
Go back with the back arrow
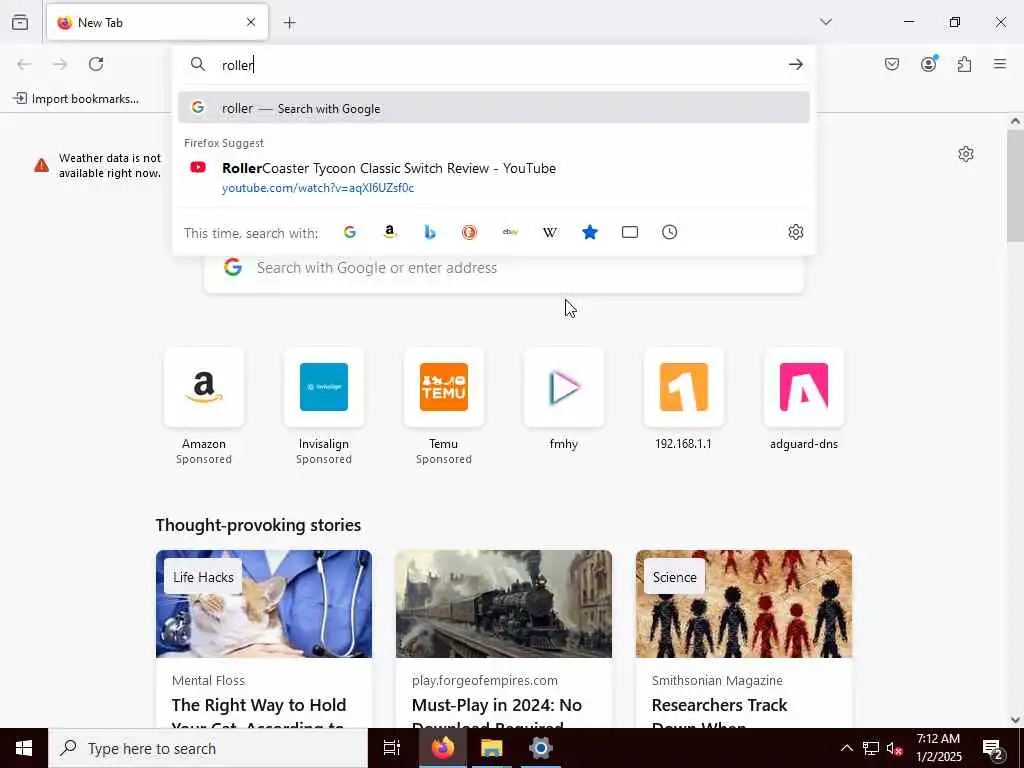point(24,64)
